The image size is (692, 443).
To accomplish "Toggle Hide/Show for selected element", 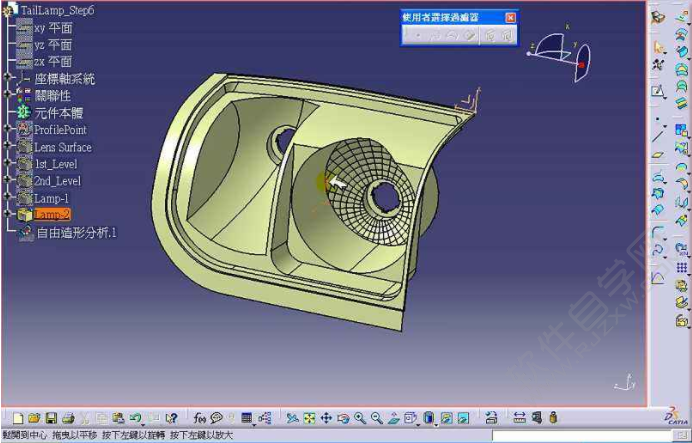I will tap(447, 418).
